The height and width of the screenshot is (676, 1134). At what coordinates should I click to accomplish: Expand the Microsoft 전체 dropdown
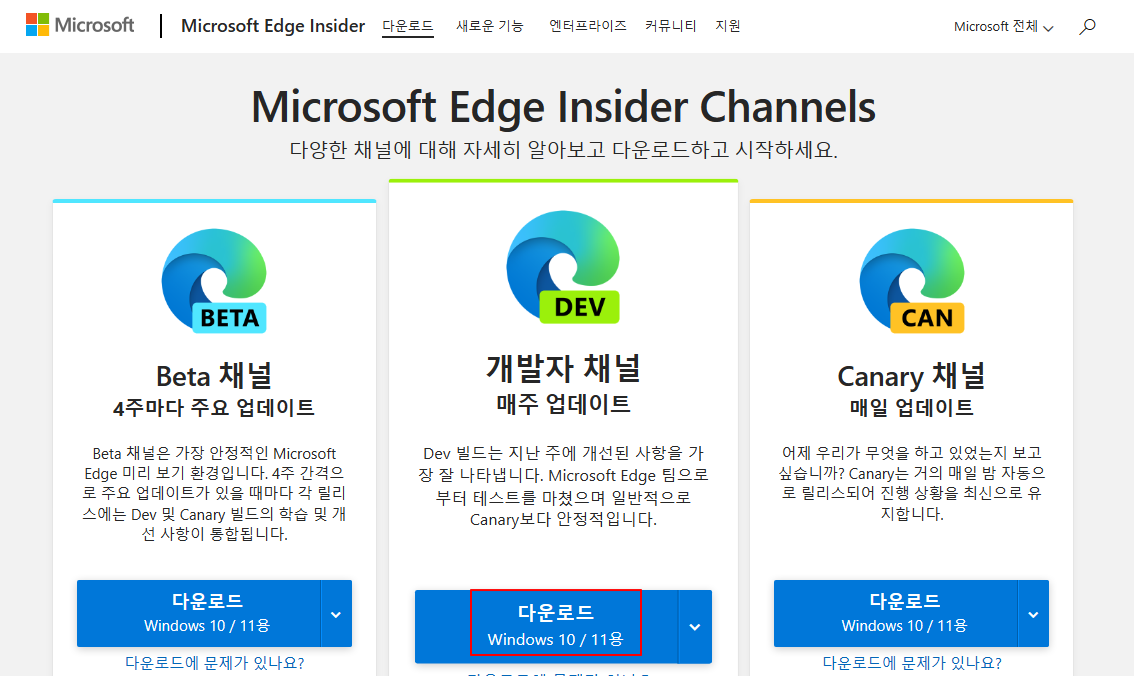(1003, 27)
